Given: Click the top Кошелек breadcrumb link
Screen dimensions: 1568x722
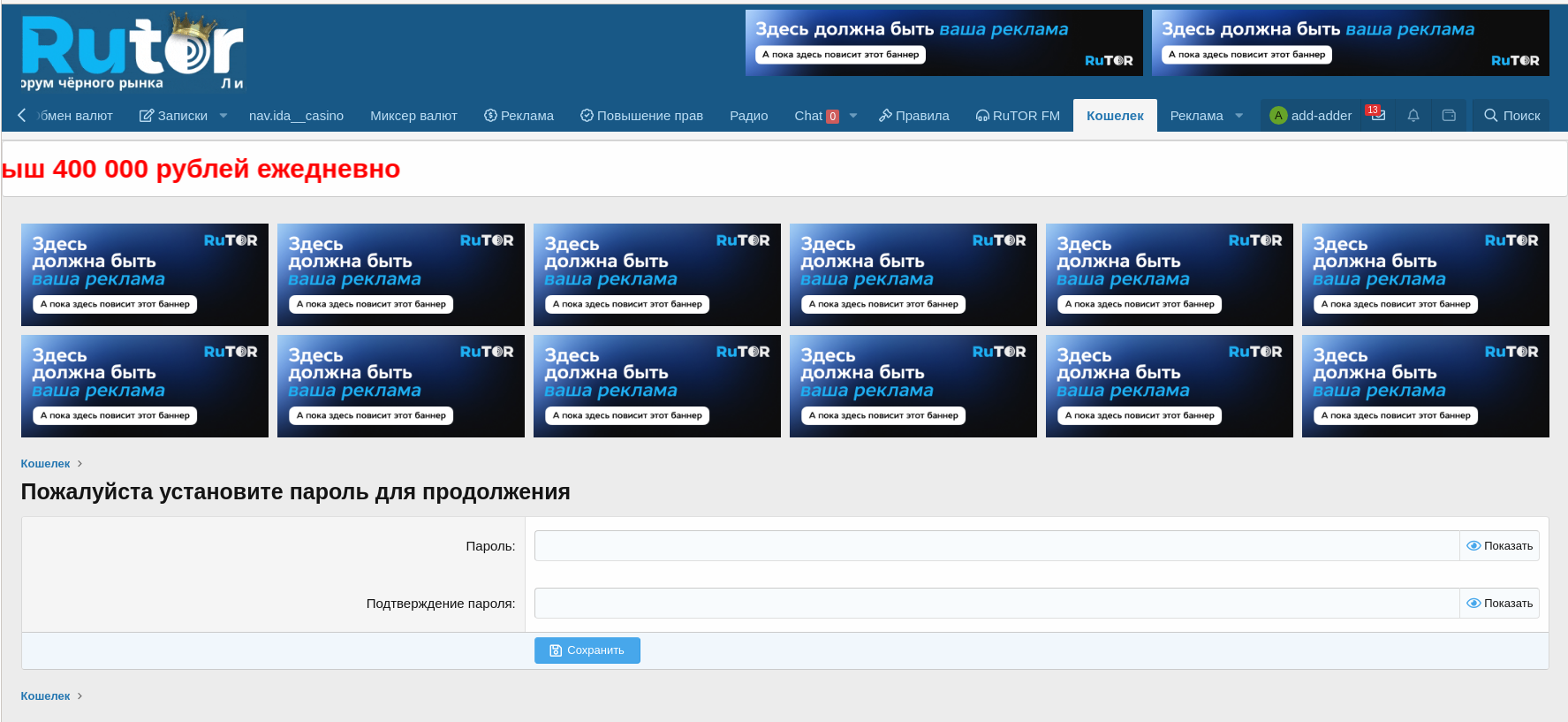Looking at the screenshot, I should (45, 464).
